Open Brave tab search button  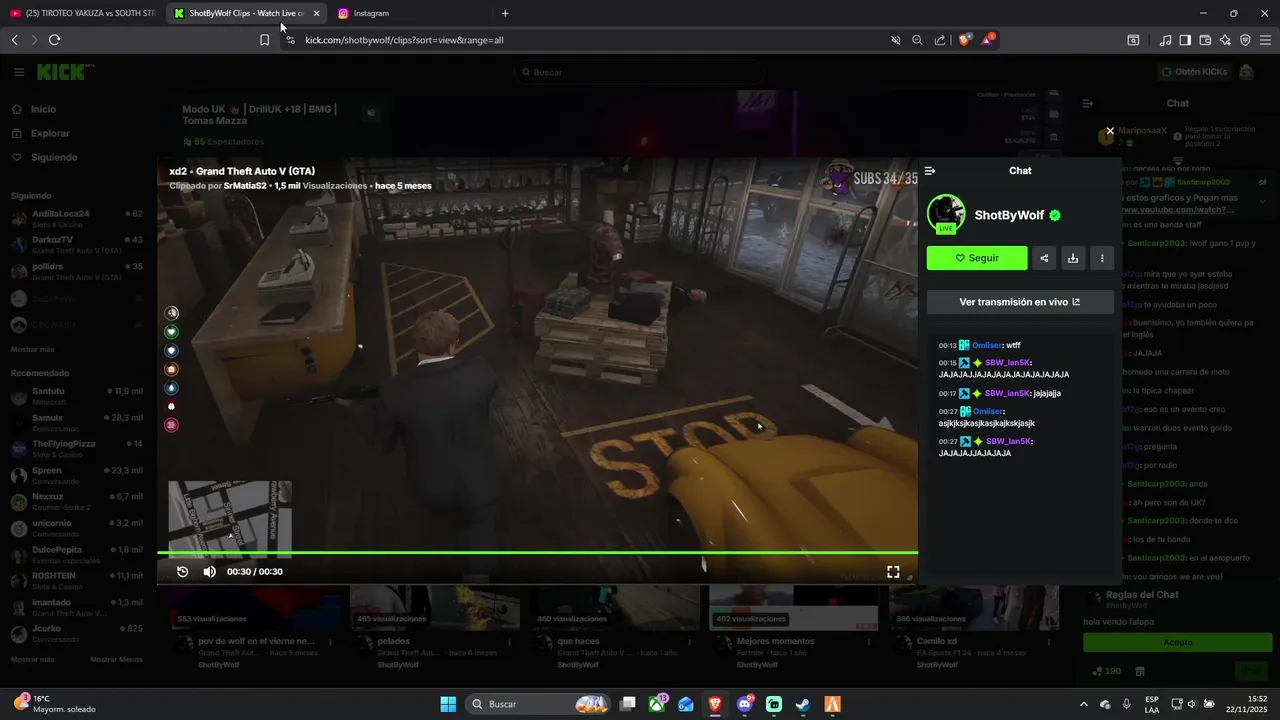pos(1133,40)
